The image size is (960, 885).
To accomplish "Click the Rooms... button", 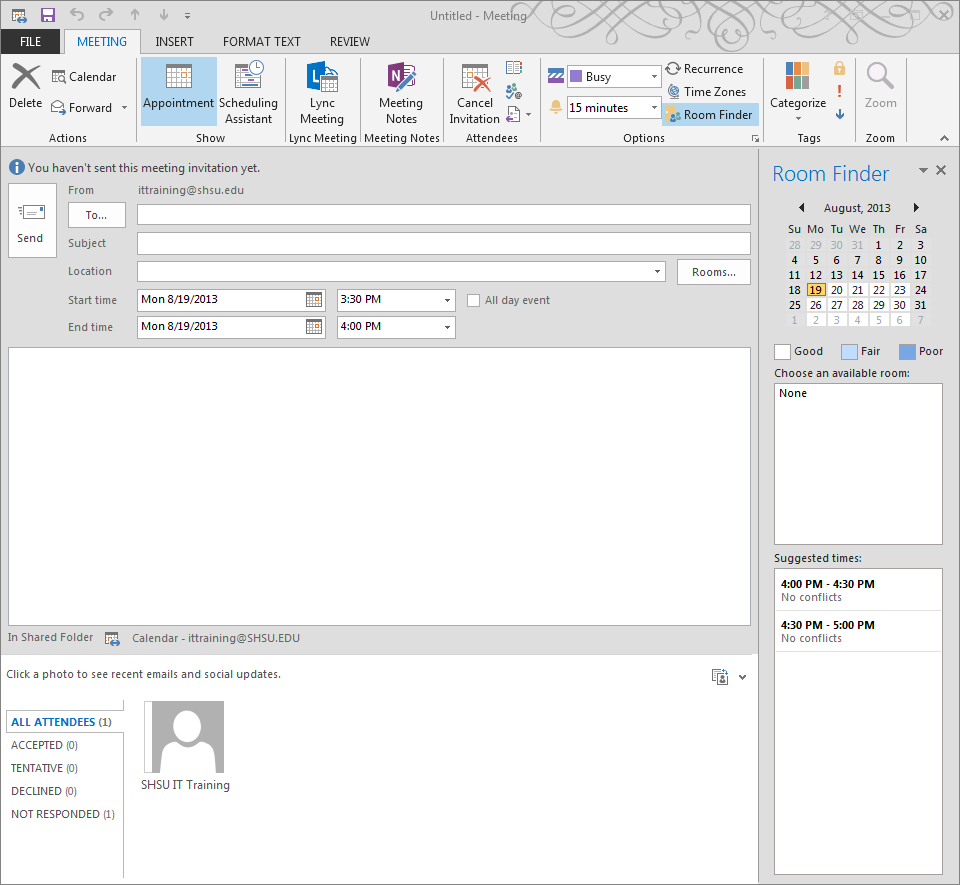I will [x=714, y=272].
